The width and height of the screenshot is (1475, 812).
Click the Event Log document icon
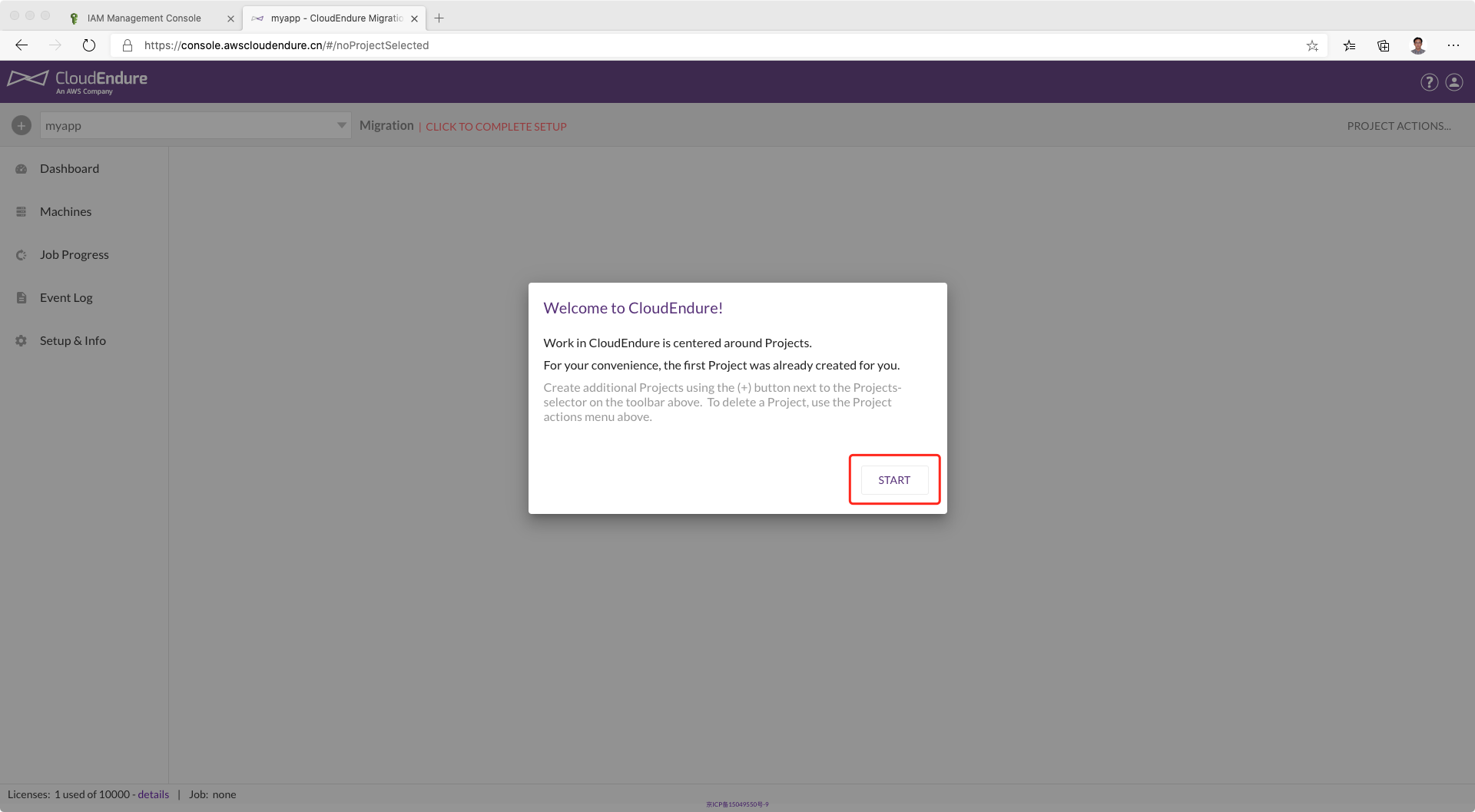point(22,298)
